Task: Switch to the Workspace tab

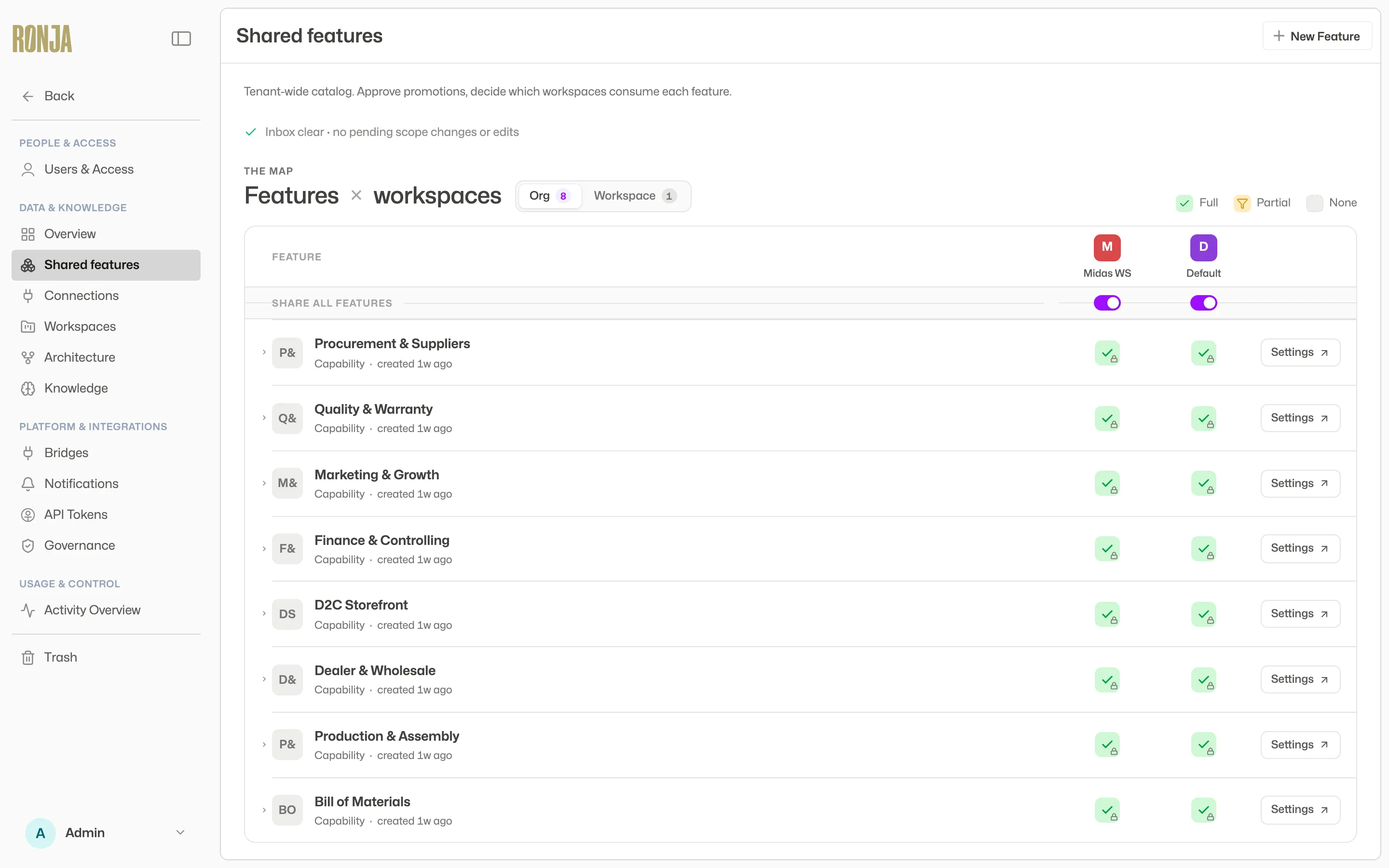Action: coord(635,196)
